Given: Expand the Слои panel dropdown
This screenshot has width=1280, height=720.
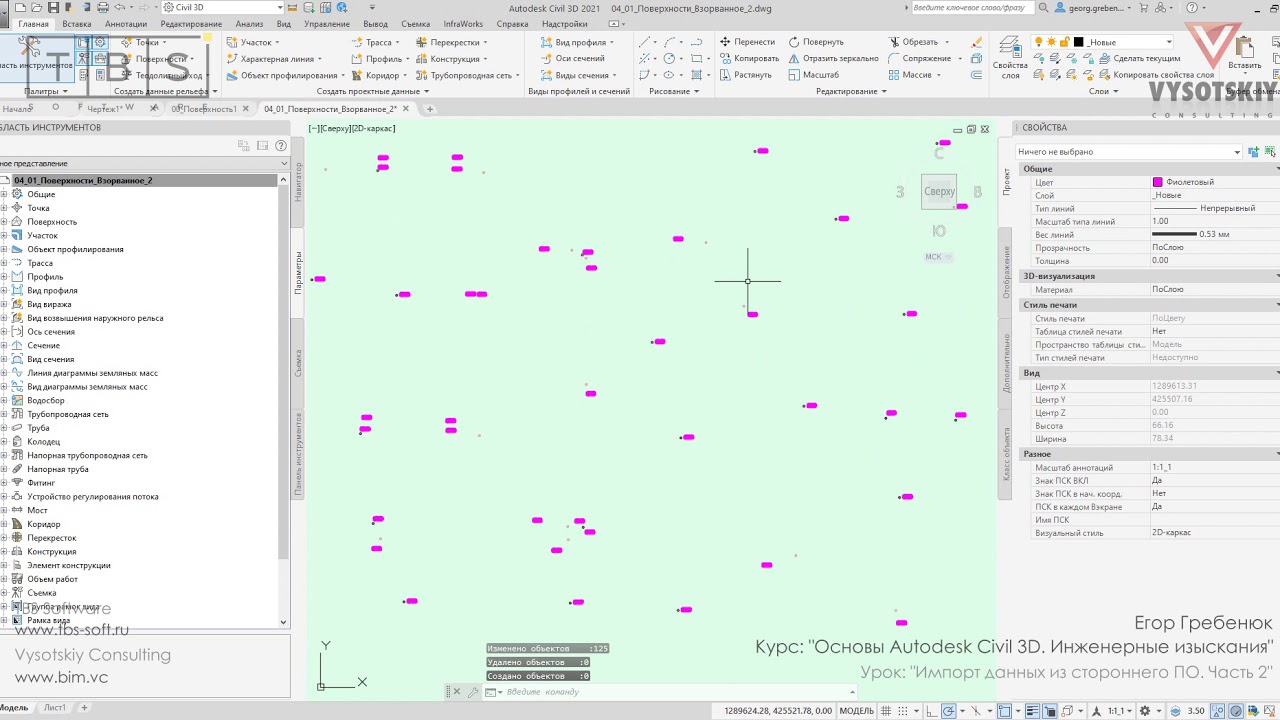Looking at the screenshot, I should click(1103, 91).
